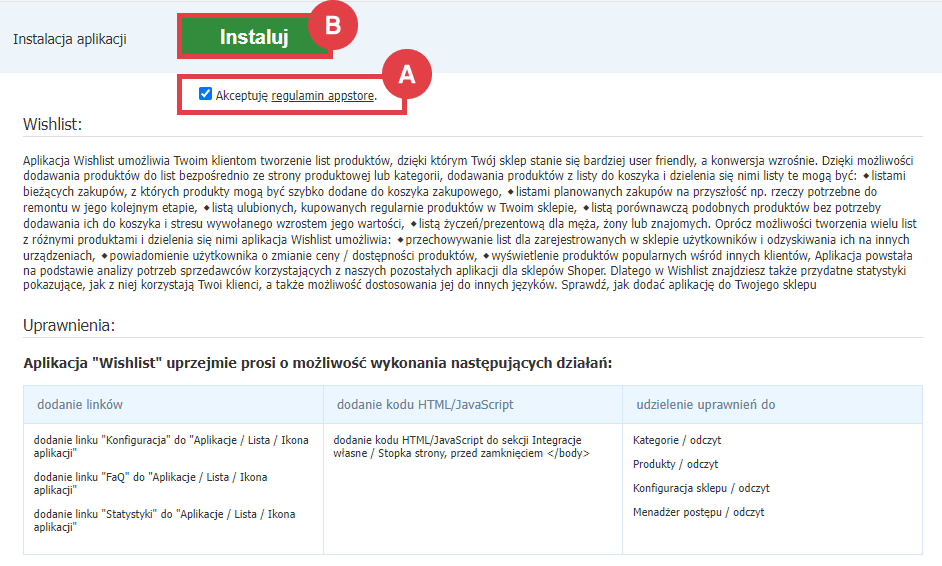
Task: Open the regulamin appstore link
Action: (x=323, y=96)
